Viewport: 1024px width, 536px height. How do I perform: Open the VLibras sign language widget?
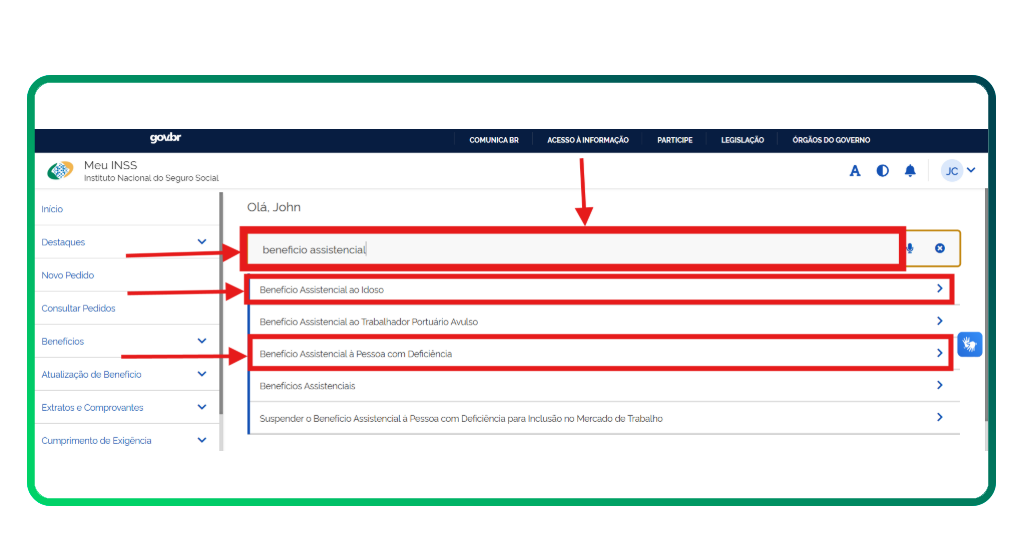pos(969,345)
